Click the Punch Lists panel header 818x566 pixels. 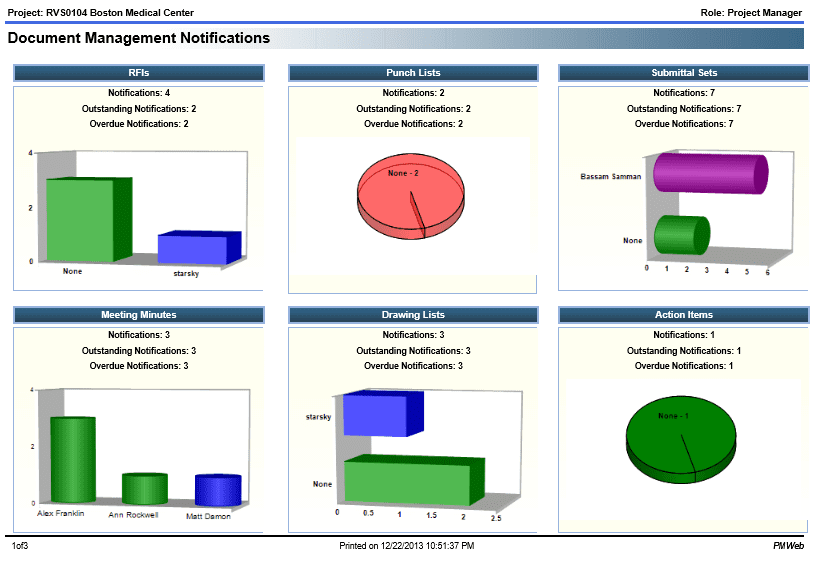pos(413,73)
